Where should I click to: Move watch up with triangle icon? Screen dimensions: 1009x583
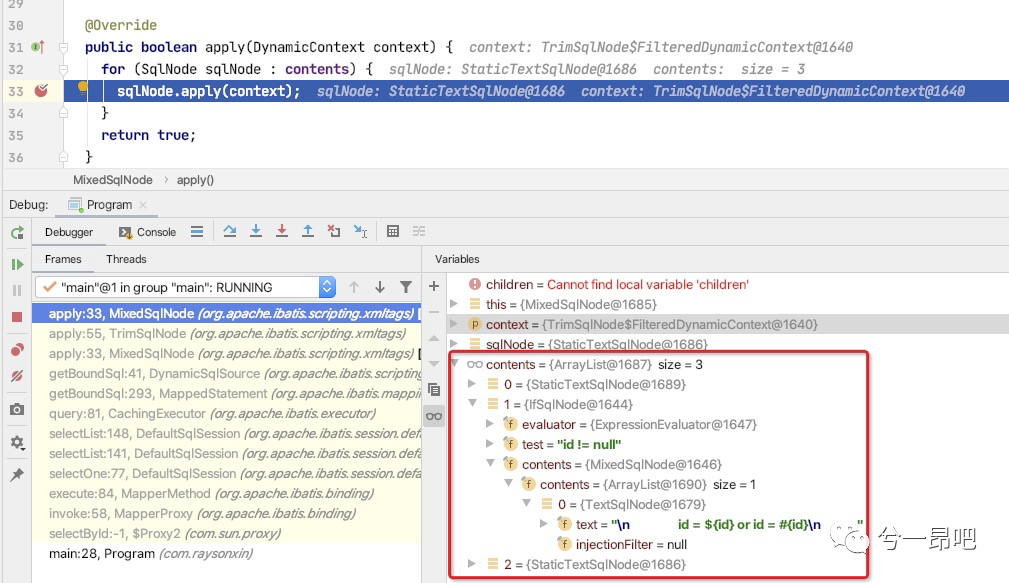coord(434,338)
